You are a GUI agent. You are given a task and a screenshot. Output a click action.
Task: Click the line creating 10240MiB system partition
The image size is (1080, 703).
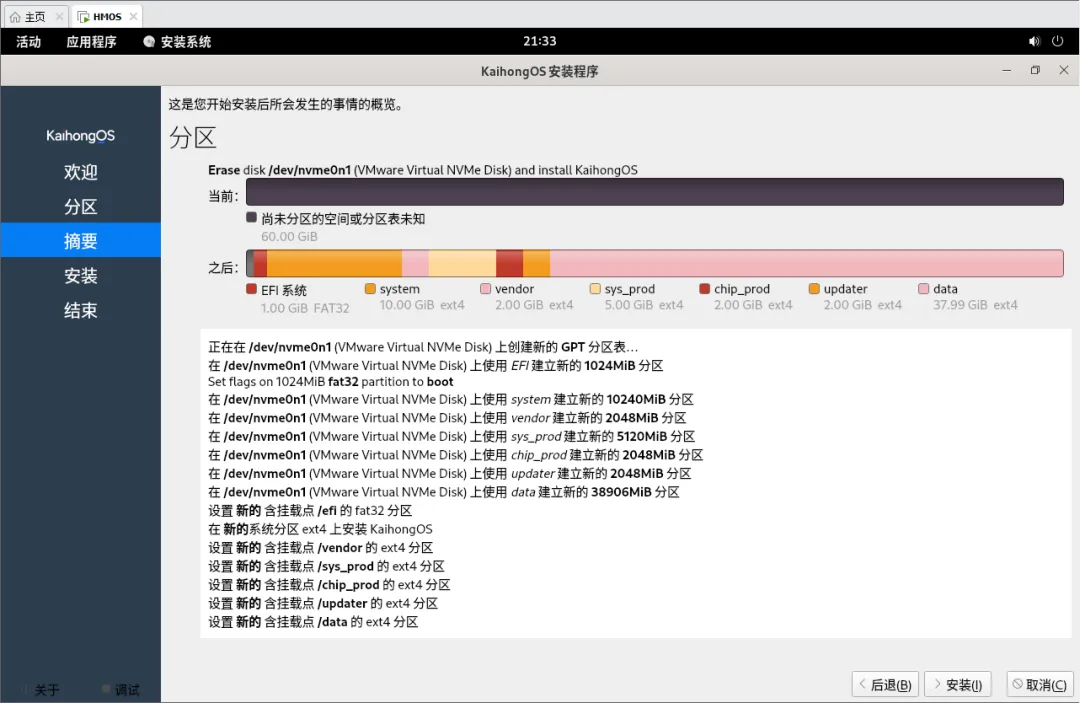pos(450,399)
